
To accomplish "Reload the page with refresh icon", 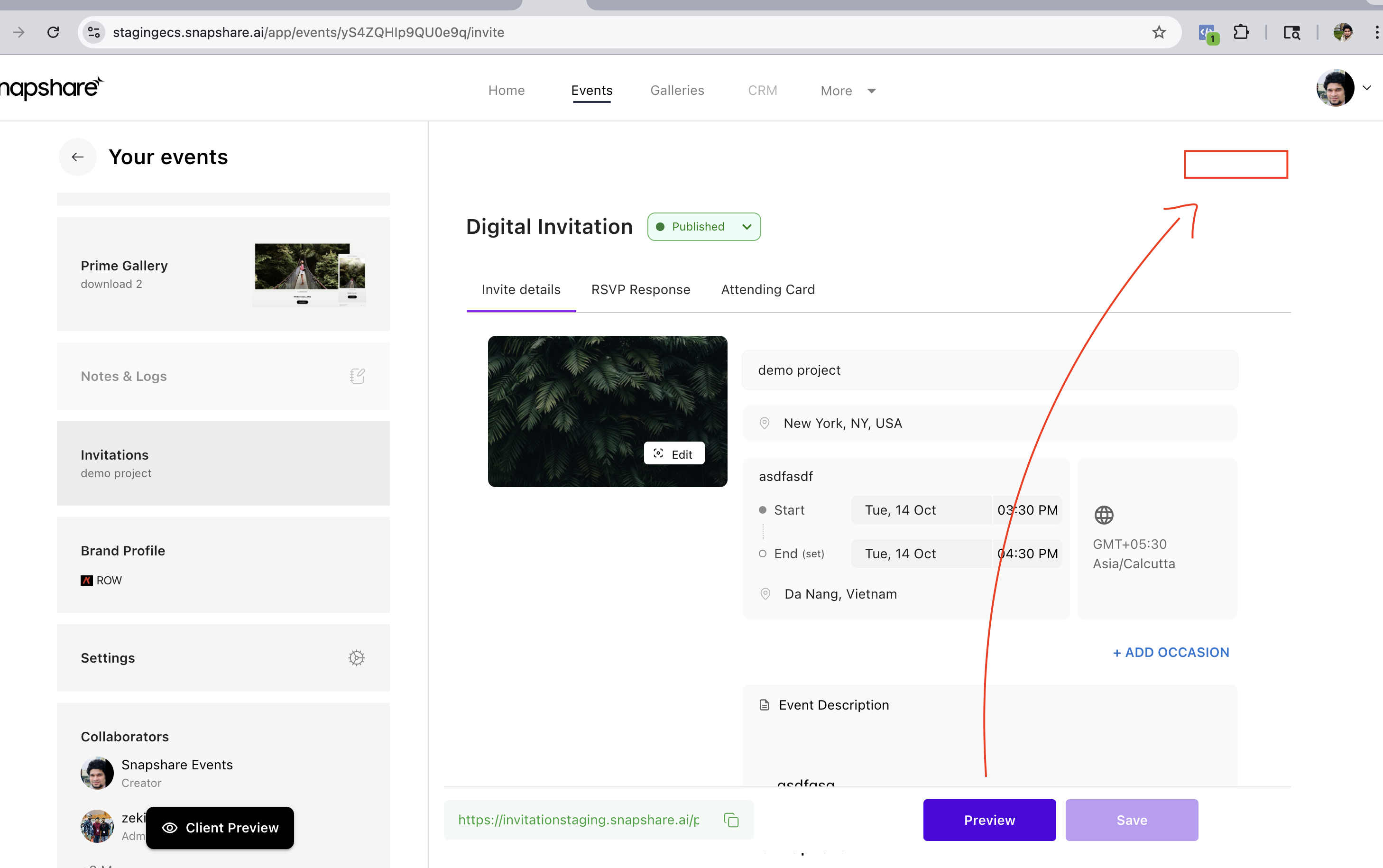I will [x=54, y=32].
